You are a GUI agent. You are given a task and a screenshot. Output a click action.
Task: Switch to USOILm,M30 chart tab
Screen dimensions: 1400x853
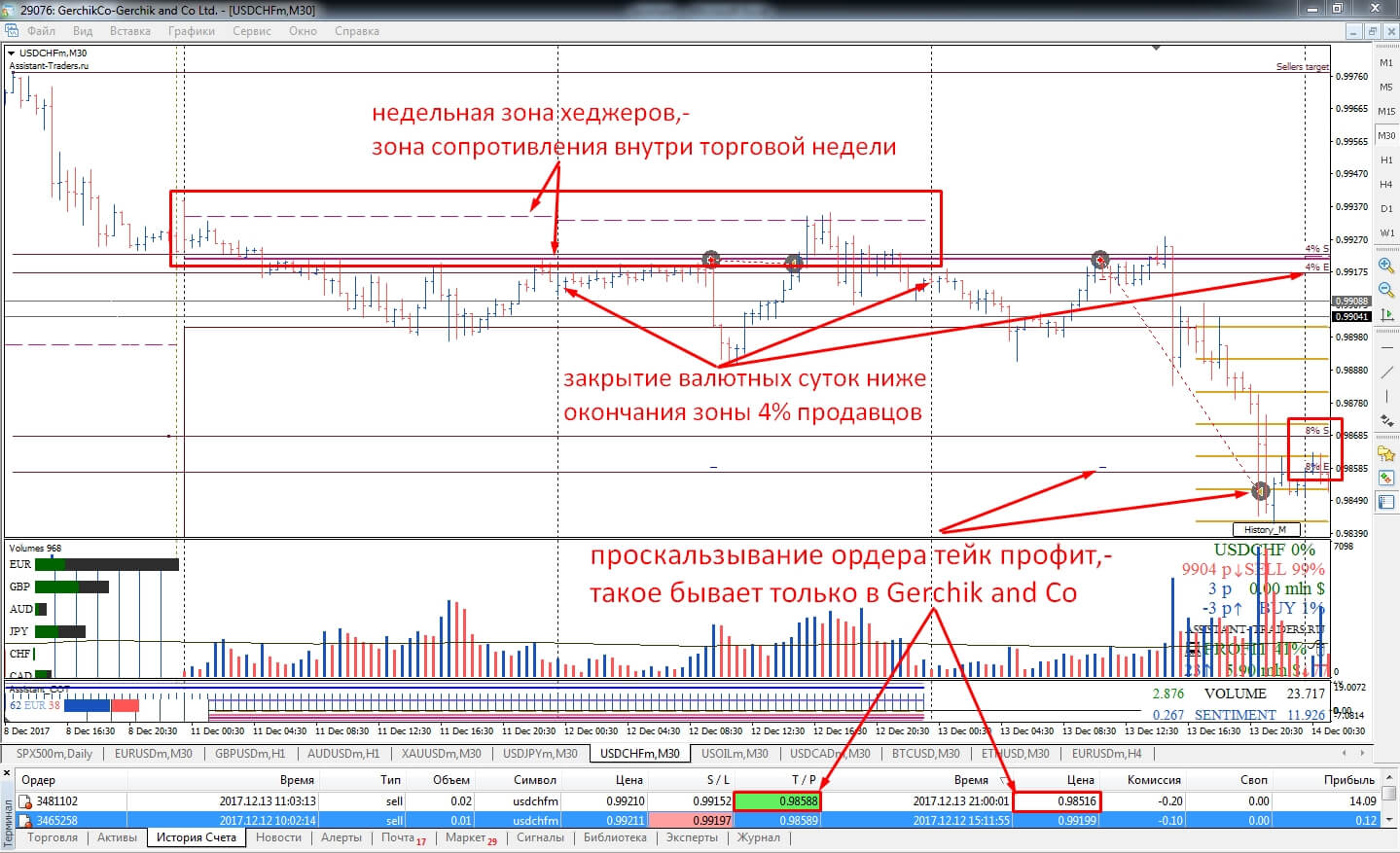(735, 754)
